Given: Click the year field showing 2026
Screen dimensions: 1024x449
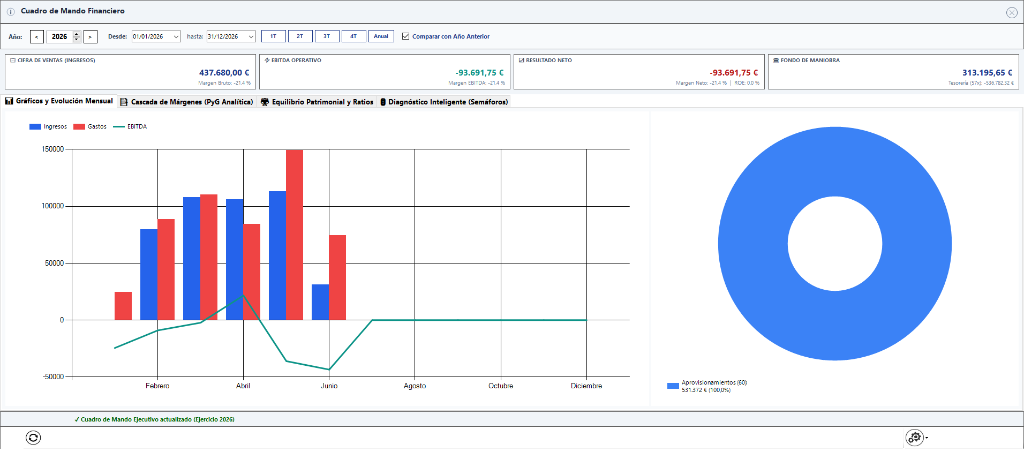Looking at the screenshot, I should coord(59,37).
